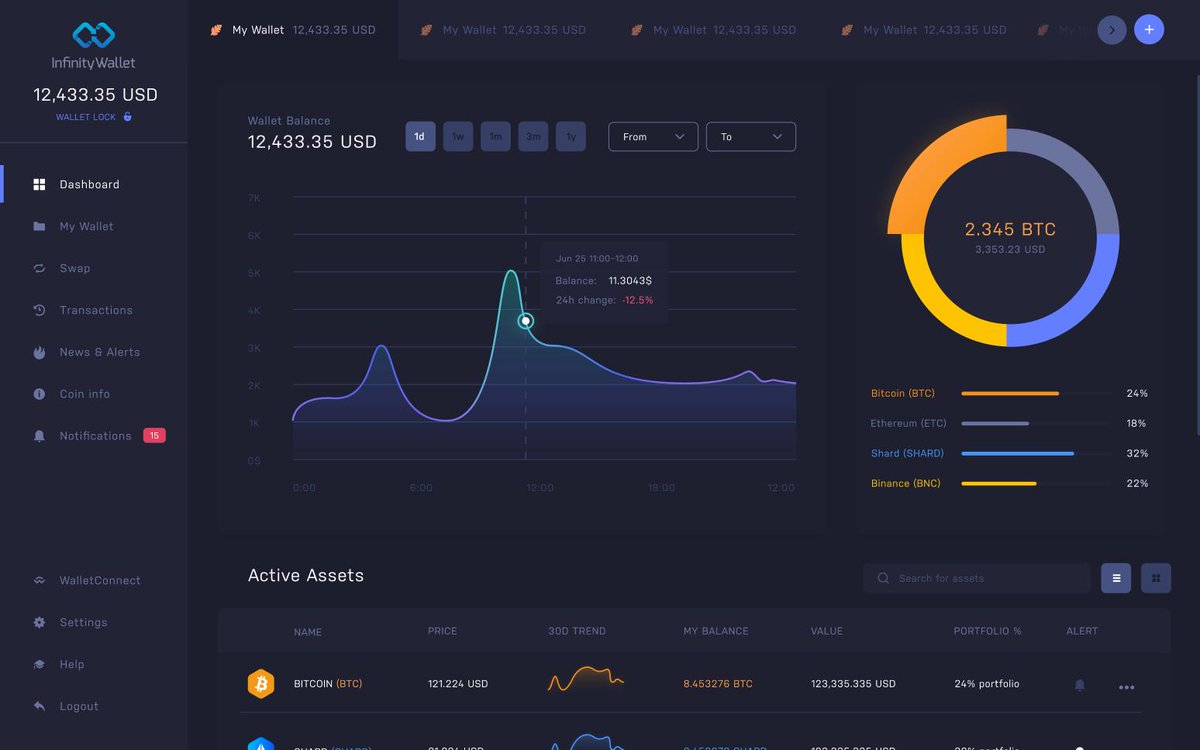The width and height of the screenshot is (1200, 750).
Task: Click the Bitcoin (BTC) allocation bar
Action: (1035, 394)
